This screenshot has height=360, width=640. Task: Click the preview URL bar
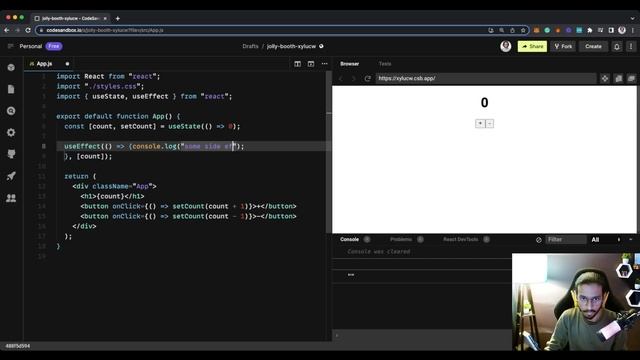click(x=486, y=78)
